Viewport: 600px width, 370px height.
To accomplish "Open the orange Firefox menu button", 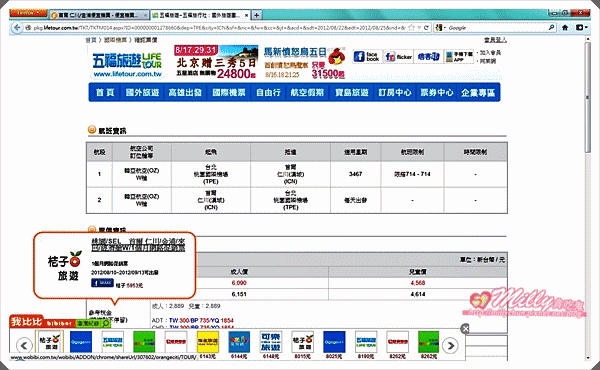I will coord(28,13).
